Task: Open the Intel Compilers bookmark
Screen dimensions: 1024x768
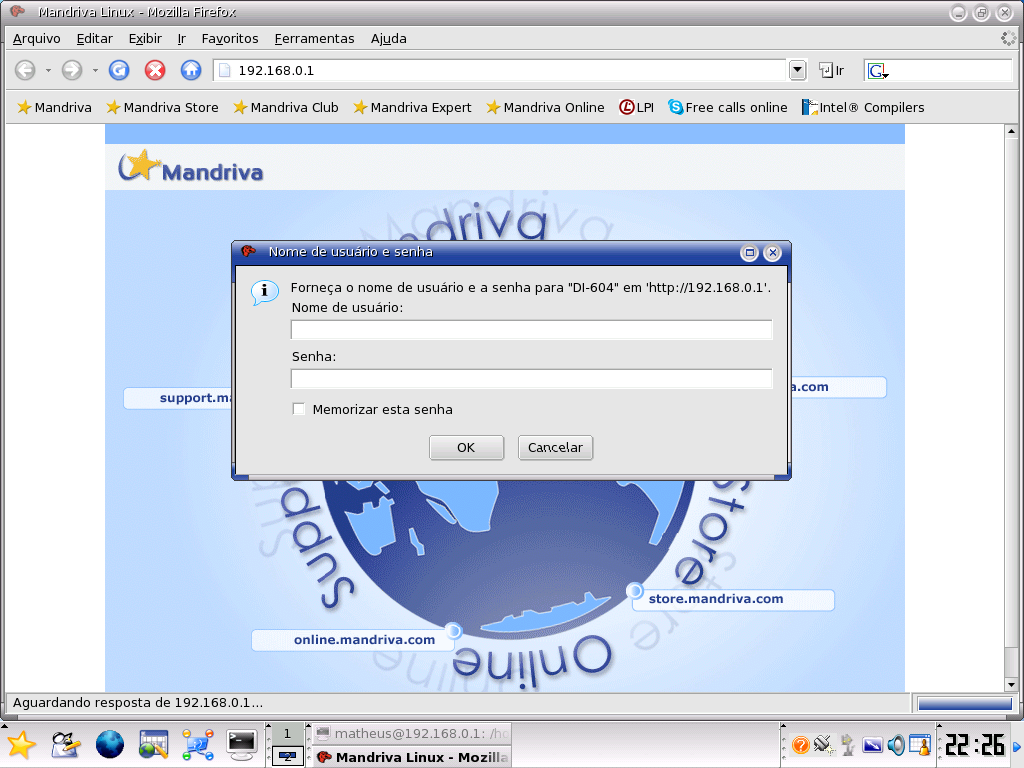Action: [x=863, y=107]
